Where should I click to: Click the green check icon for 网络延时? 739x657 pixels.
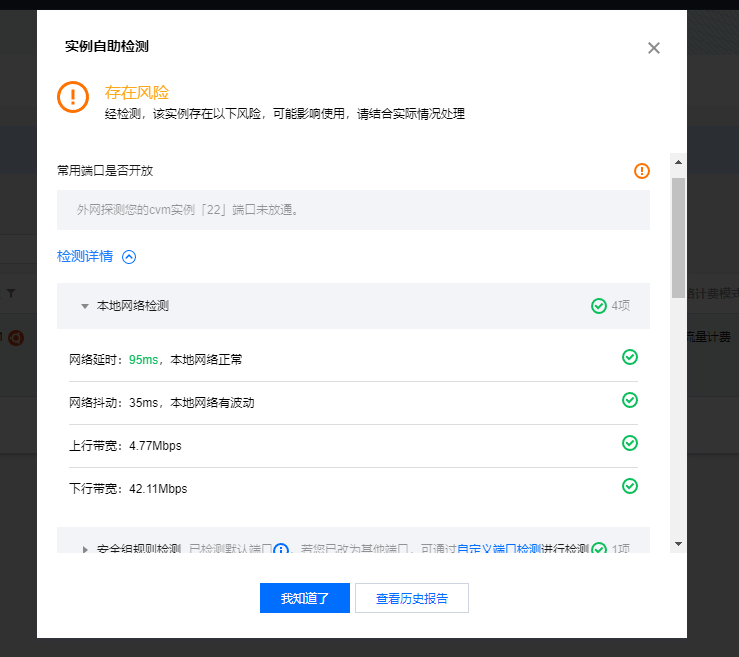[630, 357]
